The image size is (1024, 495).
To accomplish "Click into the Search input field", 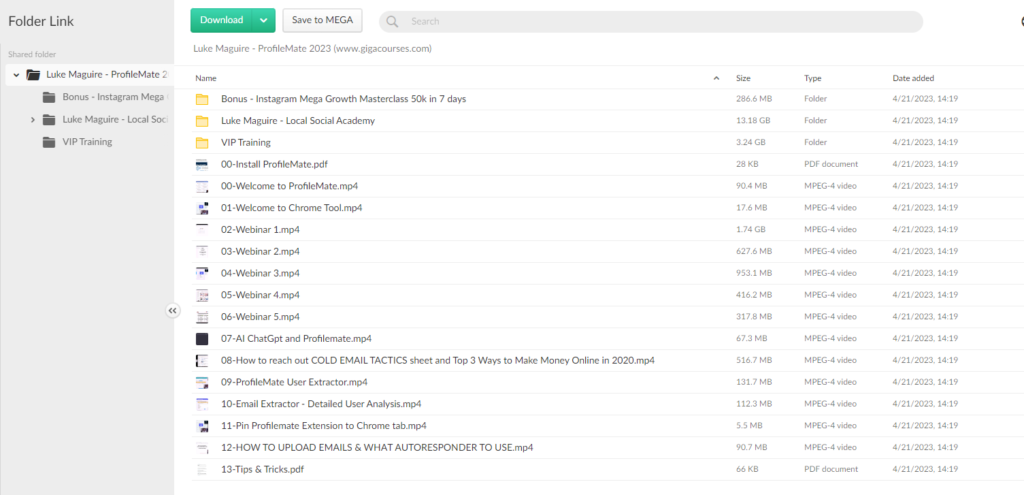I will tap(660, 21).
